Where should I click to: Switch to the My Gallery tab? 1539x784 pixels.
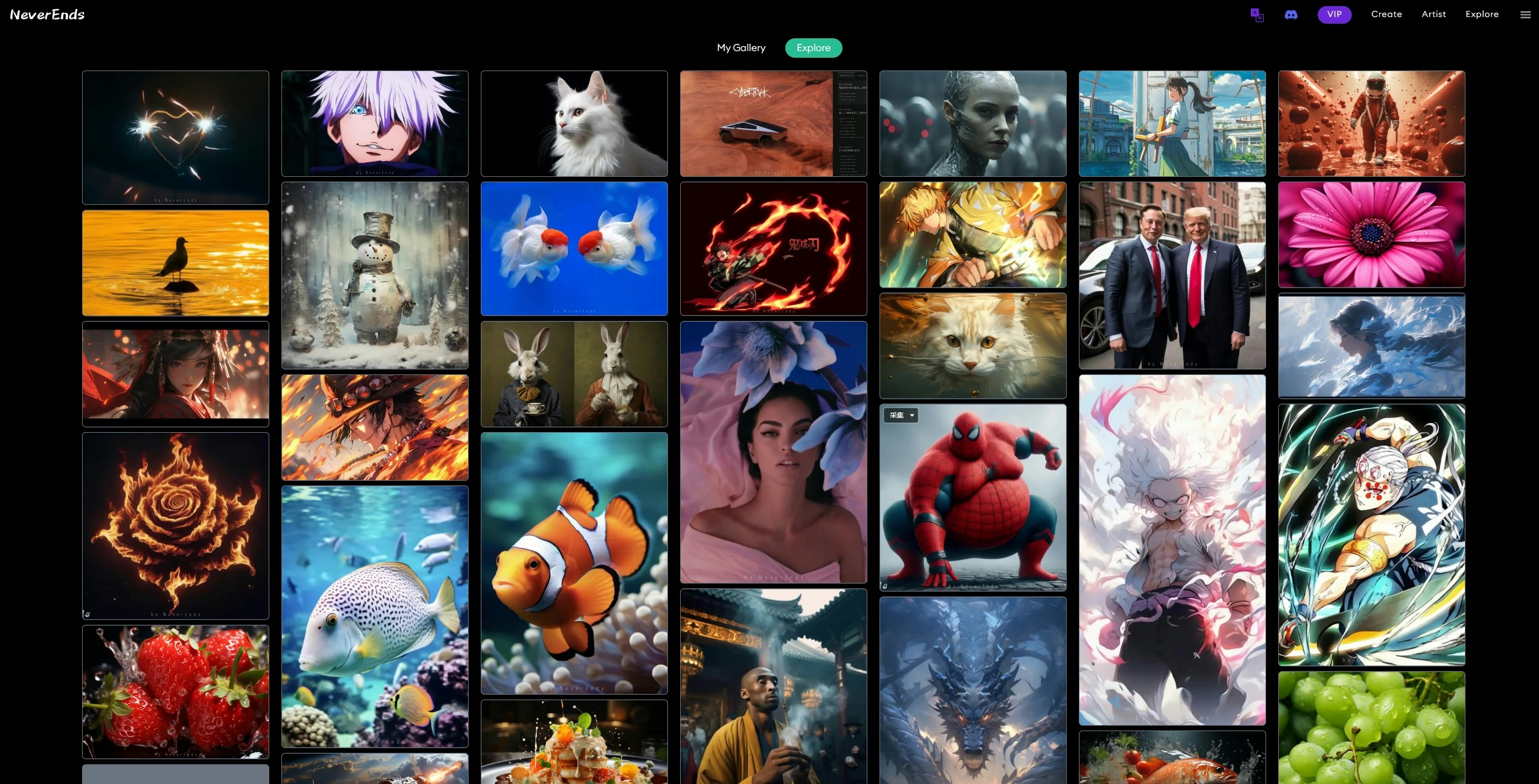pyautogui.click(x=741, y=47)
